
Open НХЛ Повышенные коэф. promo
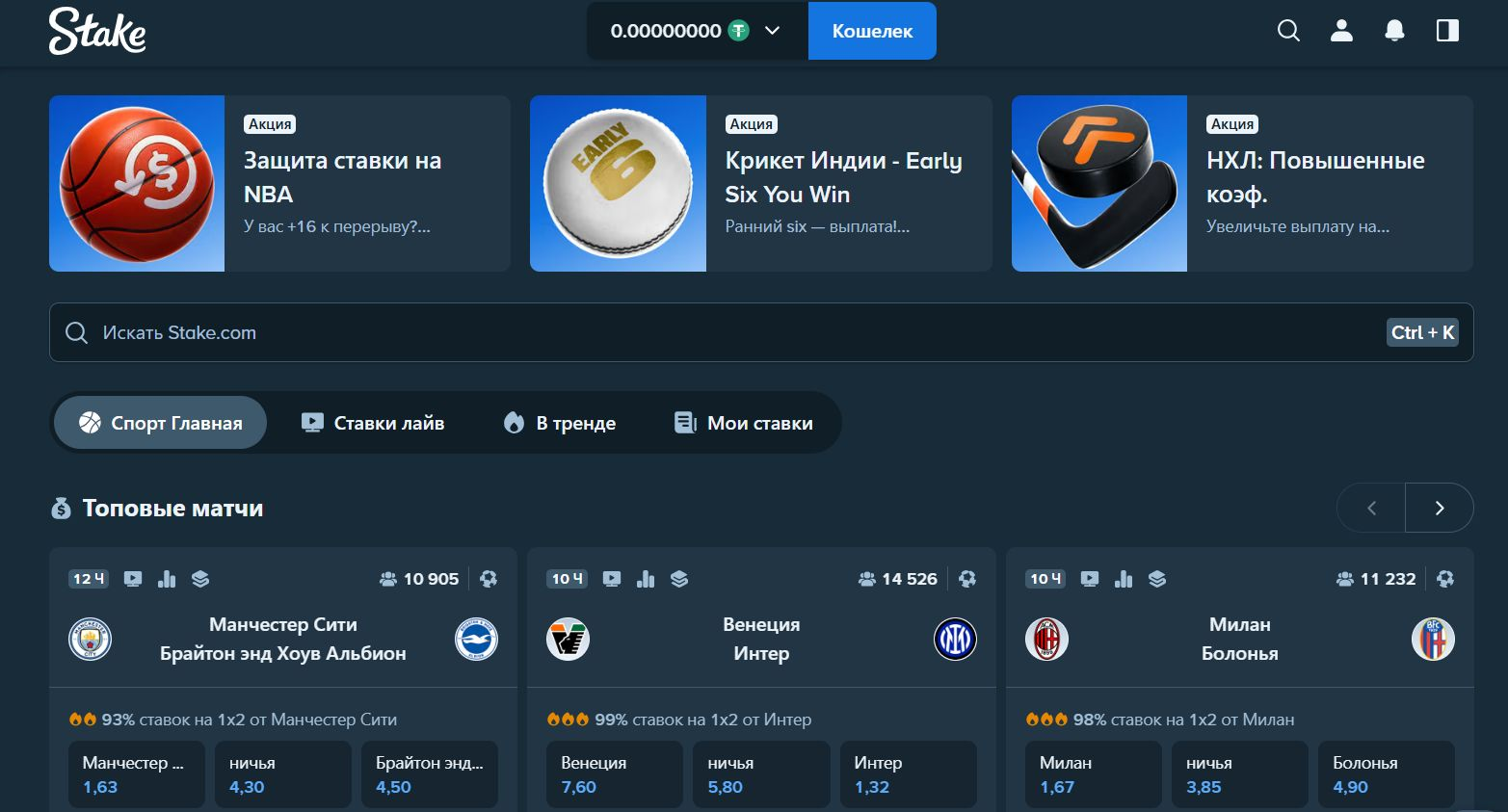point(1242,183)
